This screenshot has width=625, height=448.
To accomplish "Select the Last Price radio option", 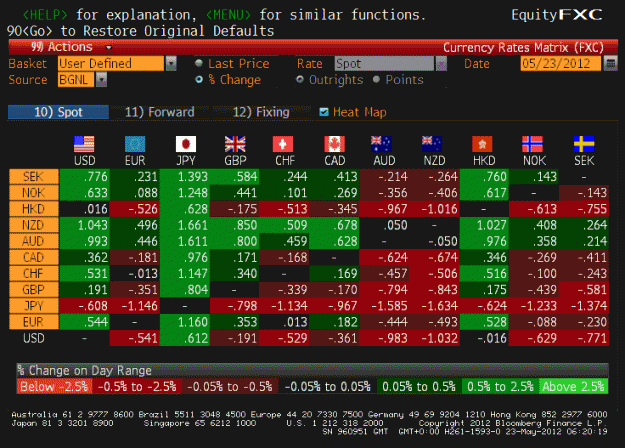I will 199,63.
